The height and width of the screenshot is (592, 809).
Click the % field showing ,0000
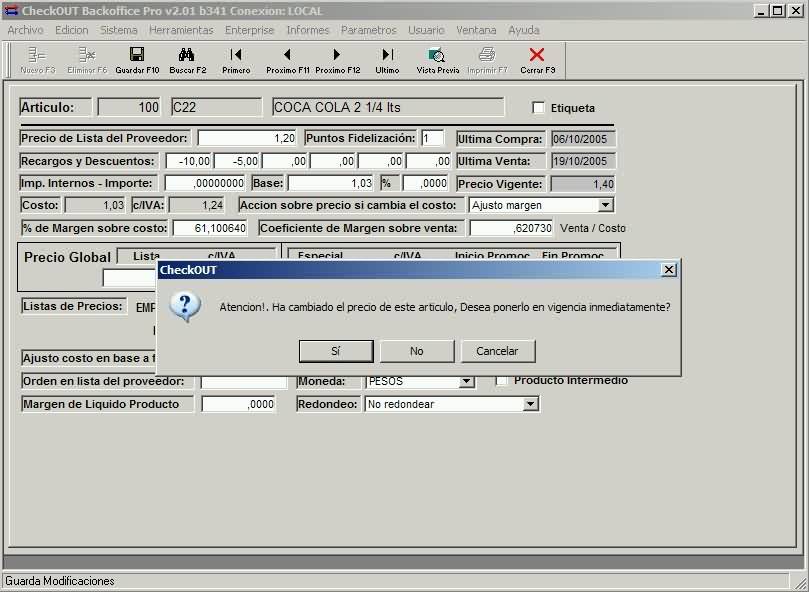pyautogui.click(x=426, y=183)
